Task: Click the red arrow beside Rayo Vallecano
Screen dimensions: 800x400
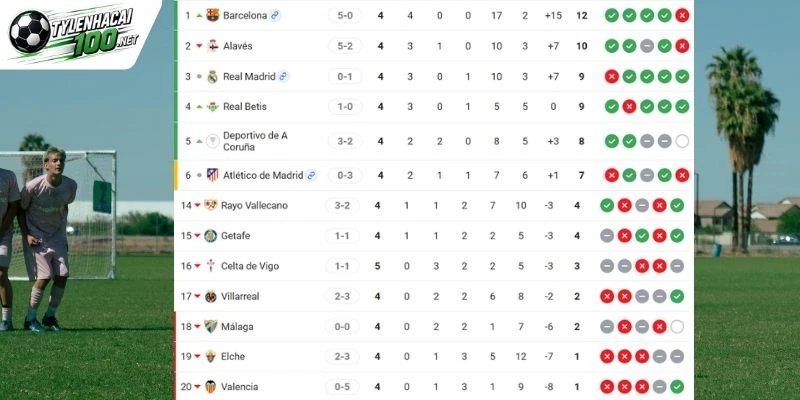Action: pos(197,206)
